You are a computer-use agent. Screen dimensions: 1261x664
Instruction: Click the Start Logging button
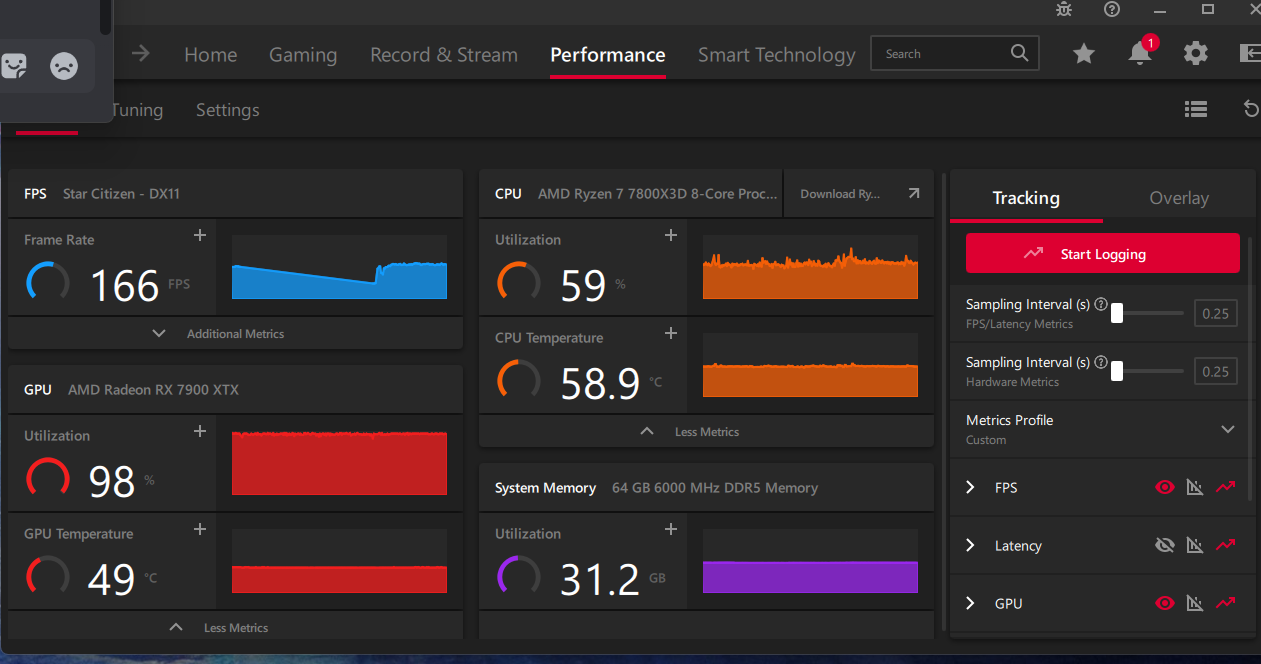pyautogui.click(x=1103, y=254)
